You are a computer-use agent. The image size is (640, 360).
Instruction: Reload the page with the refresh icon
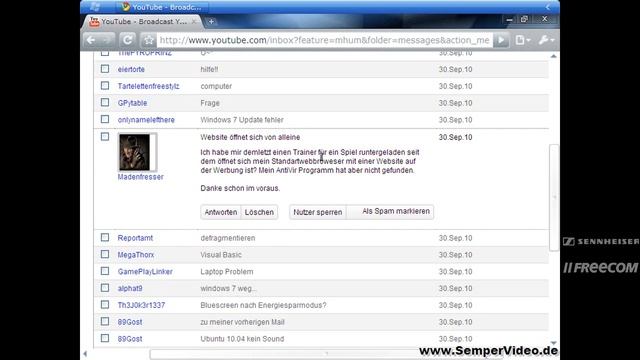click(127, 40)
